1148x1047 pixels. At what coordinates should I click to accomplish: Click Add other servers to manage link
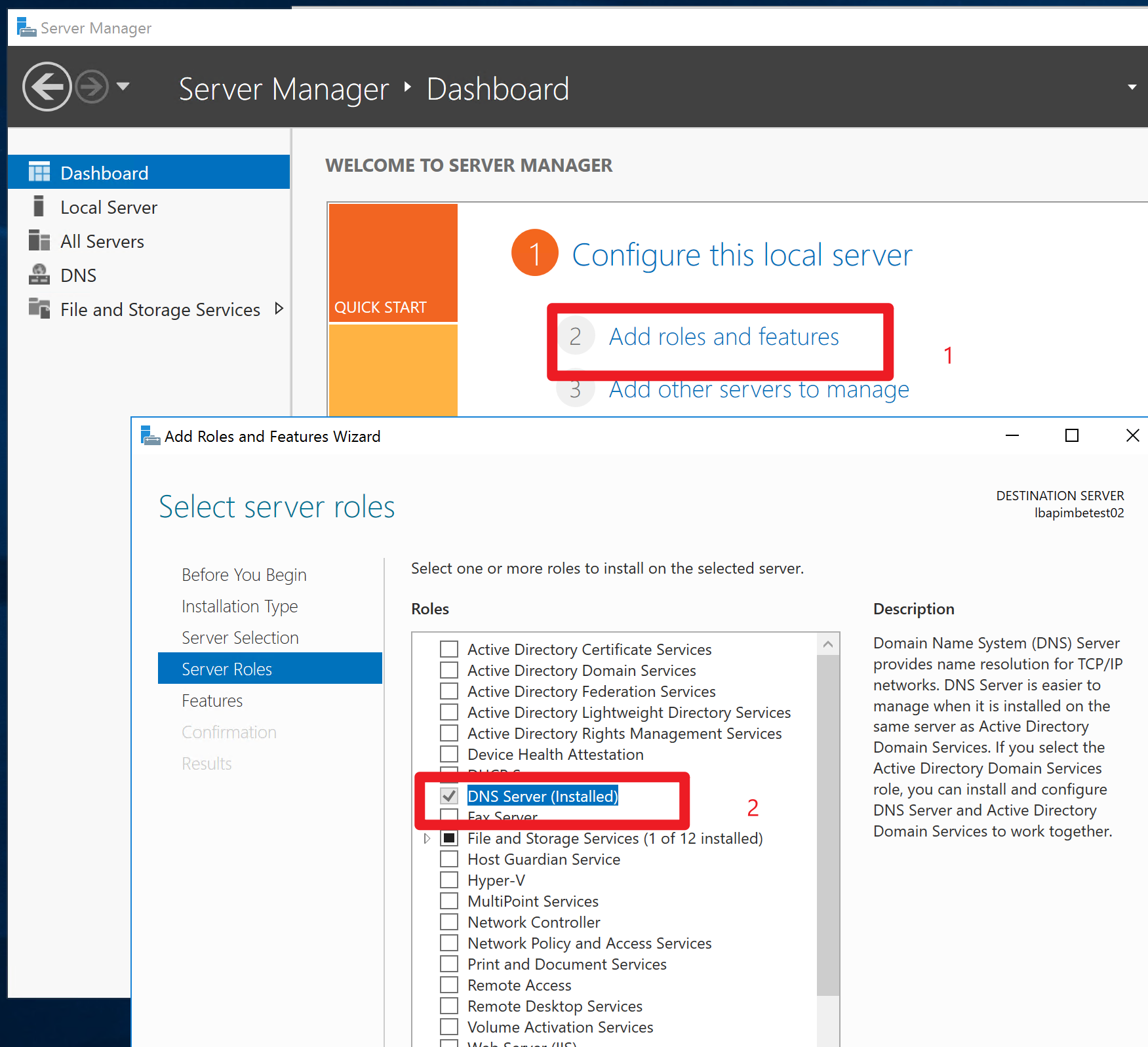click(759, 389)
